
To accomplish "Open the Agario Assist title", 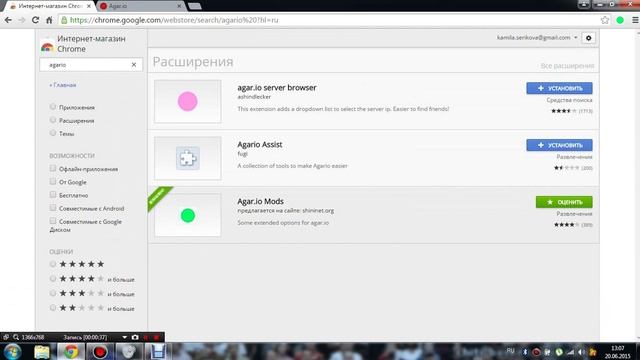I will click(260, 144).
